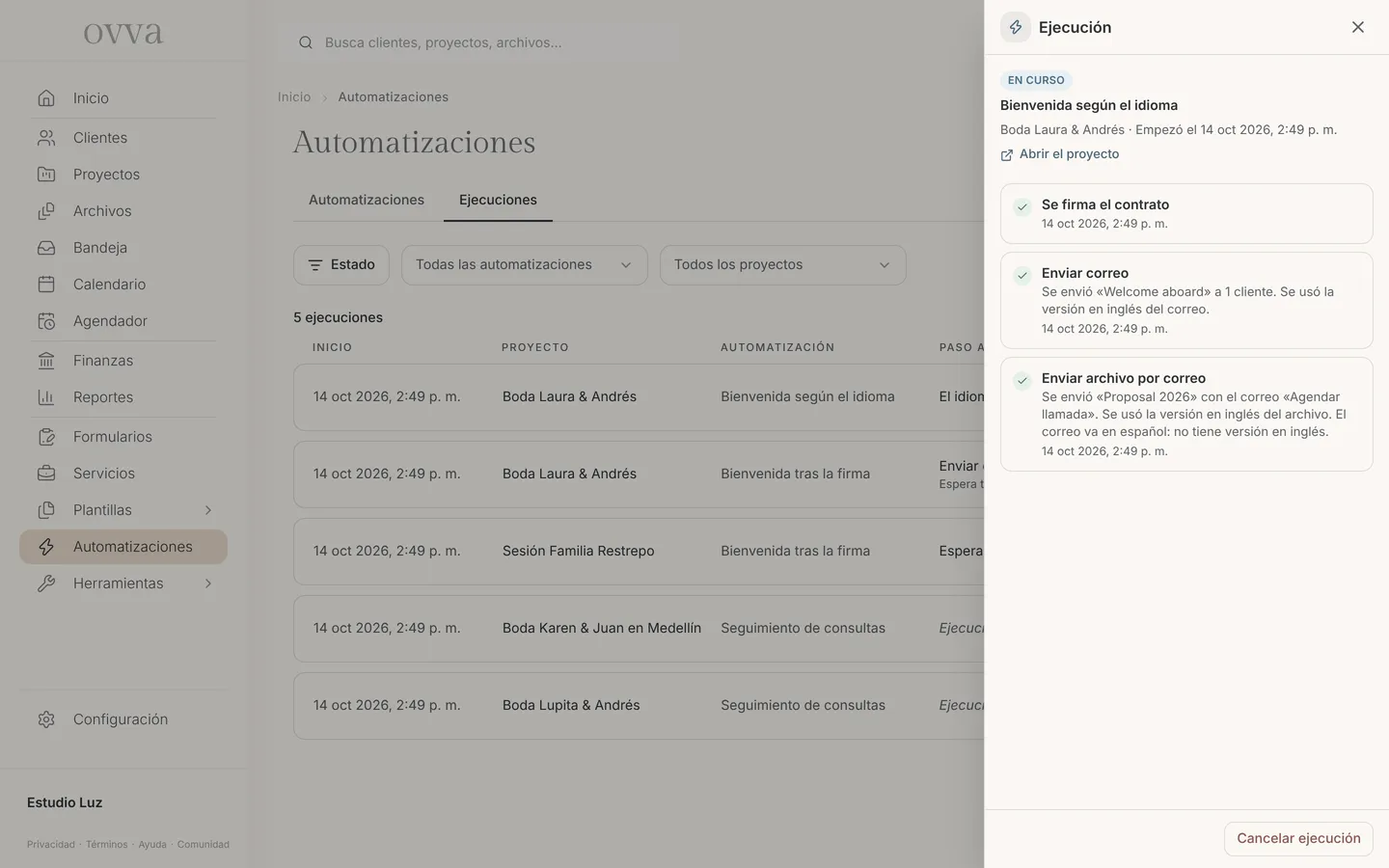Open the Términos footer link
1389x868 pixels.
[107, 845]
